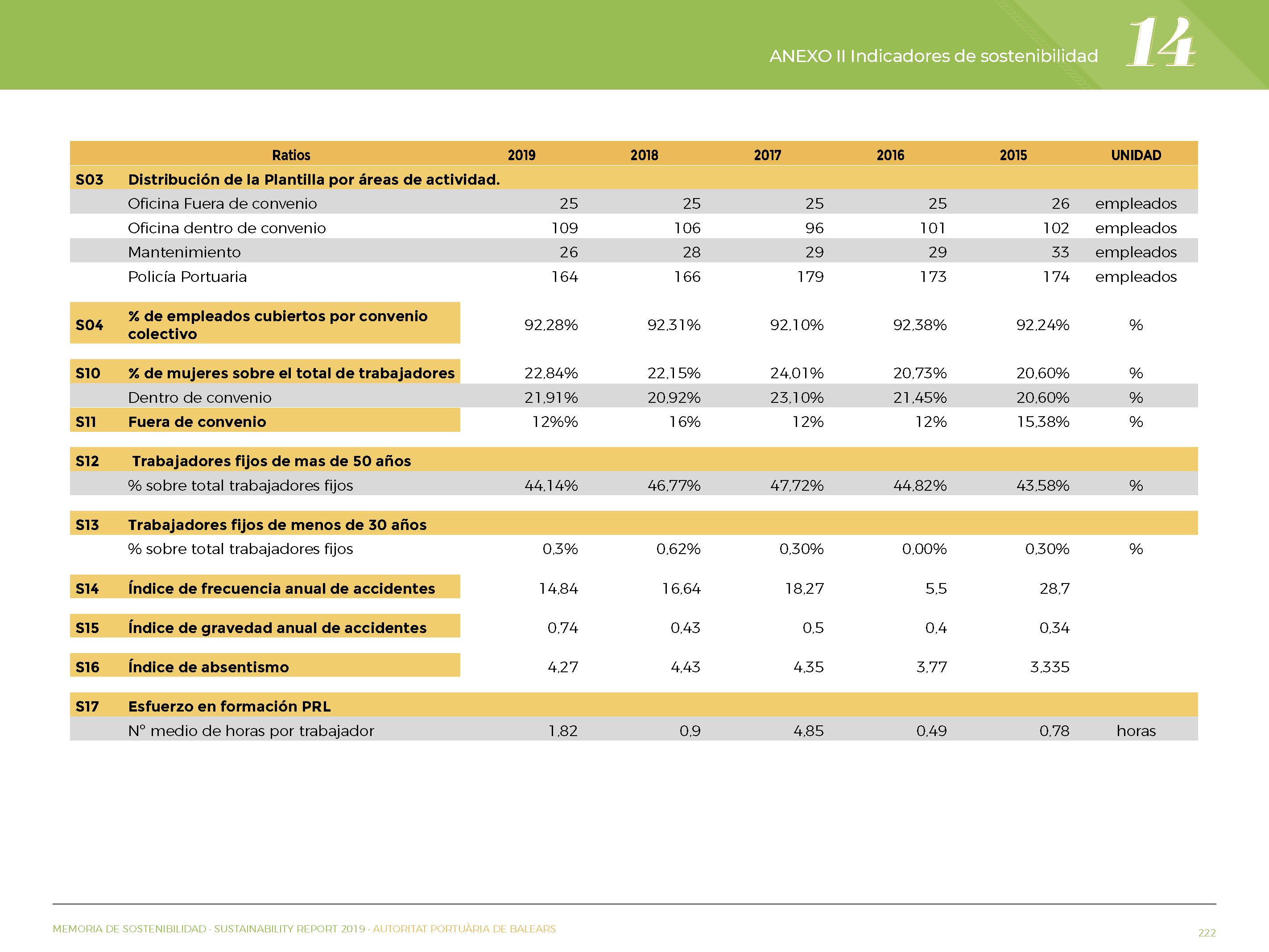
Task: Click the value 14,84 in S14 row
Action: (x=558, y=589)
